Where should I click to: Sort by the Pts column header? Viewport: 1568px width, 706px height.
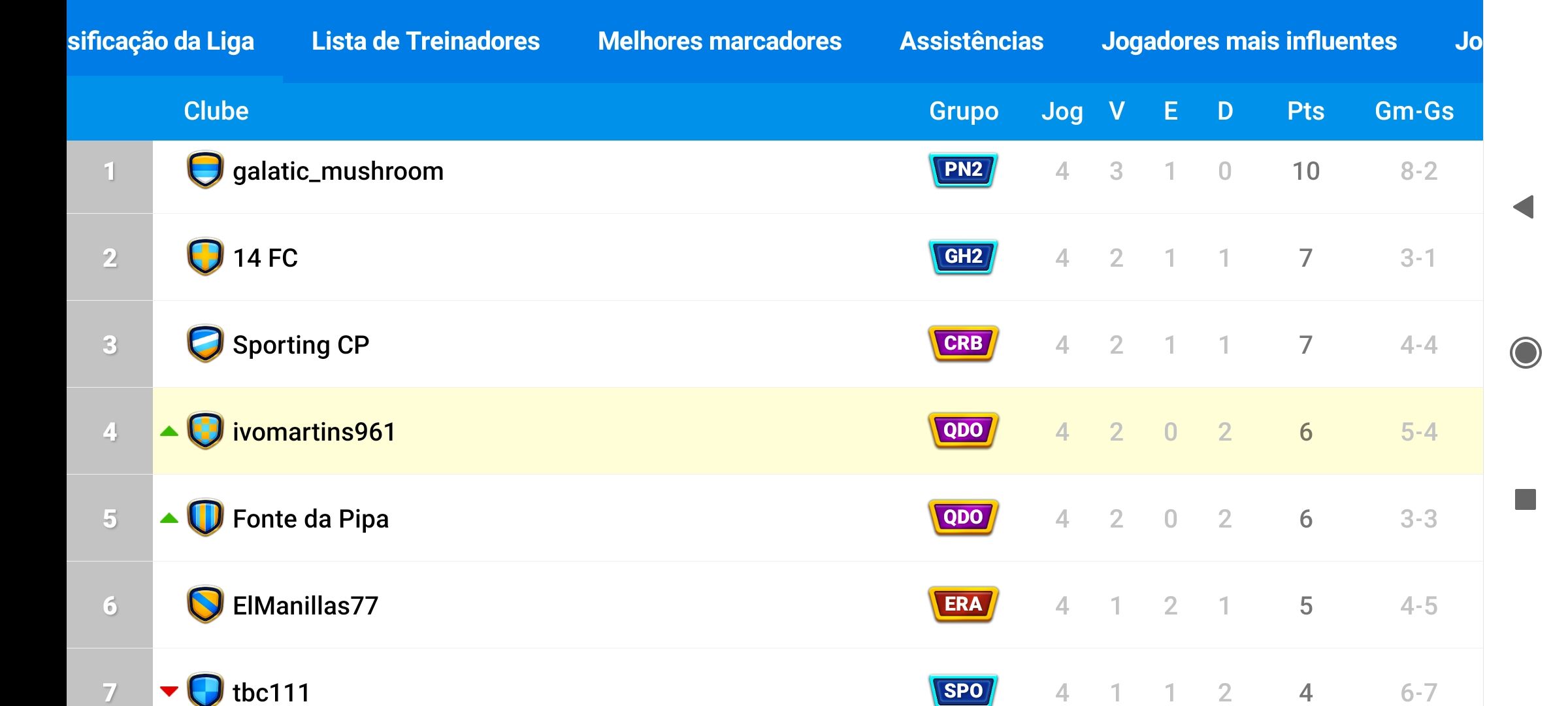click(1305, 111)
